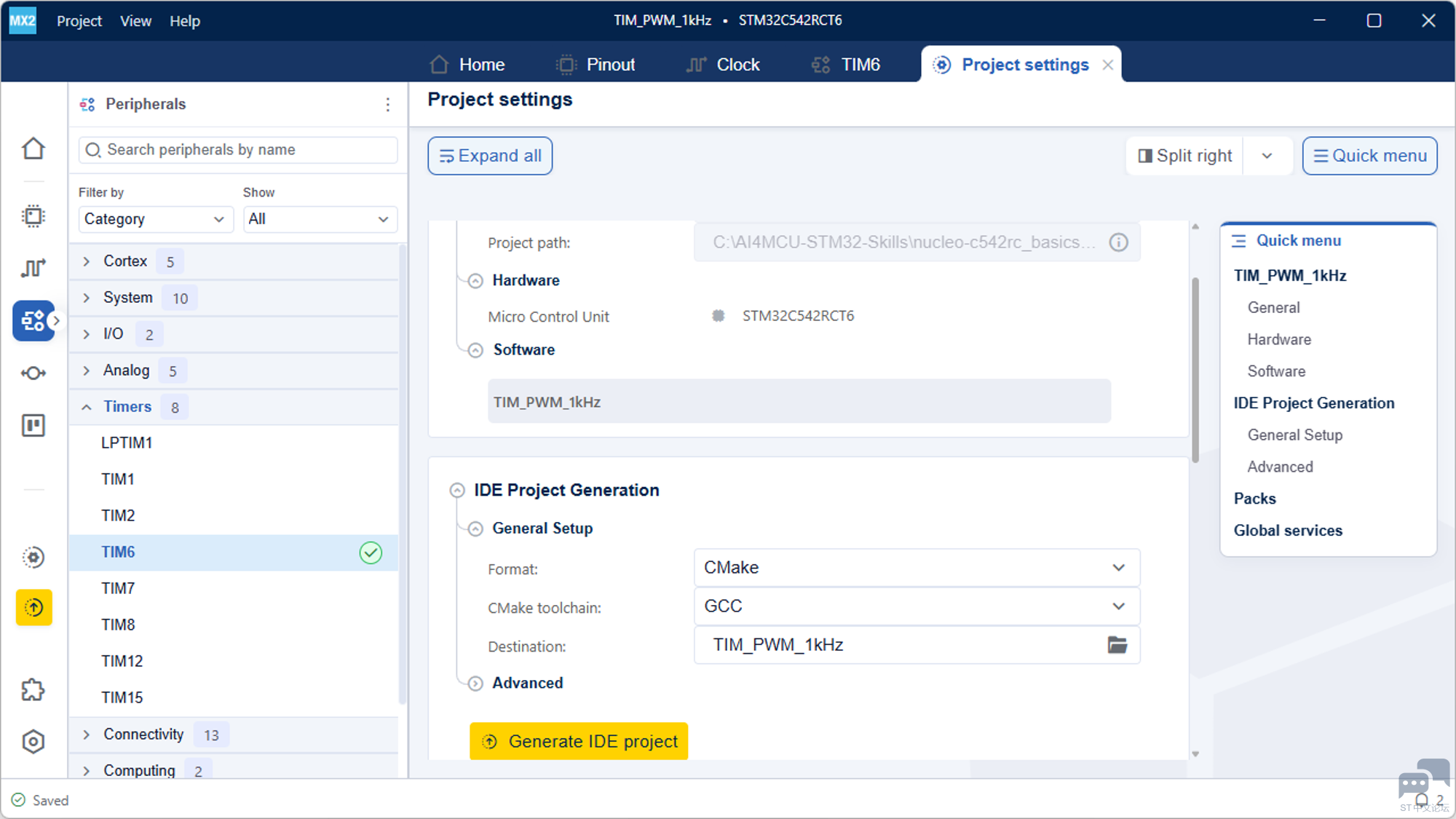Open the board panel icon in left sidebar
This screenshot has height=819, width=1456.
pyautogui.click(x=33, y=425)
